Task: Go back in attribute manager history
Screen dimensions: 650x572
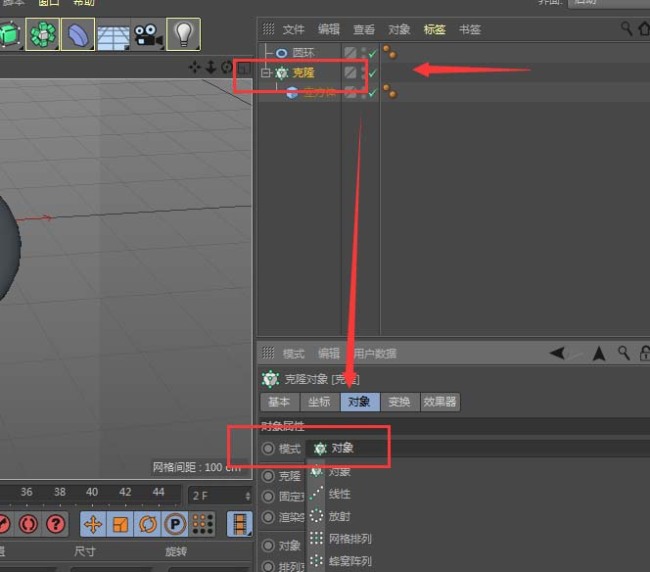Action: click(557, 354)
